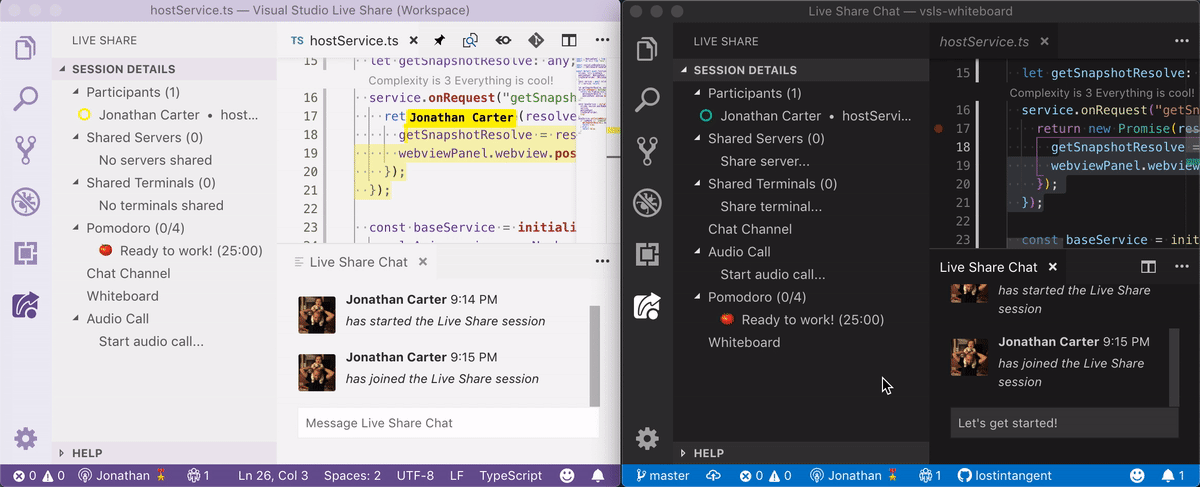This screenshot has width=1200, height=487.
Task: Collapse Shared Terminals (0) in light window
Action: pos(77,183)
